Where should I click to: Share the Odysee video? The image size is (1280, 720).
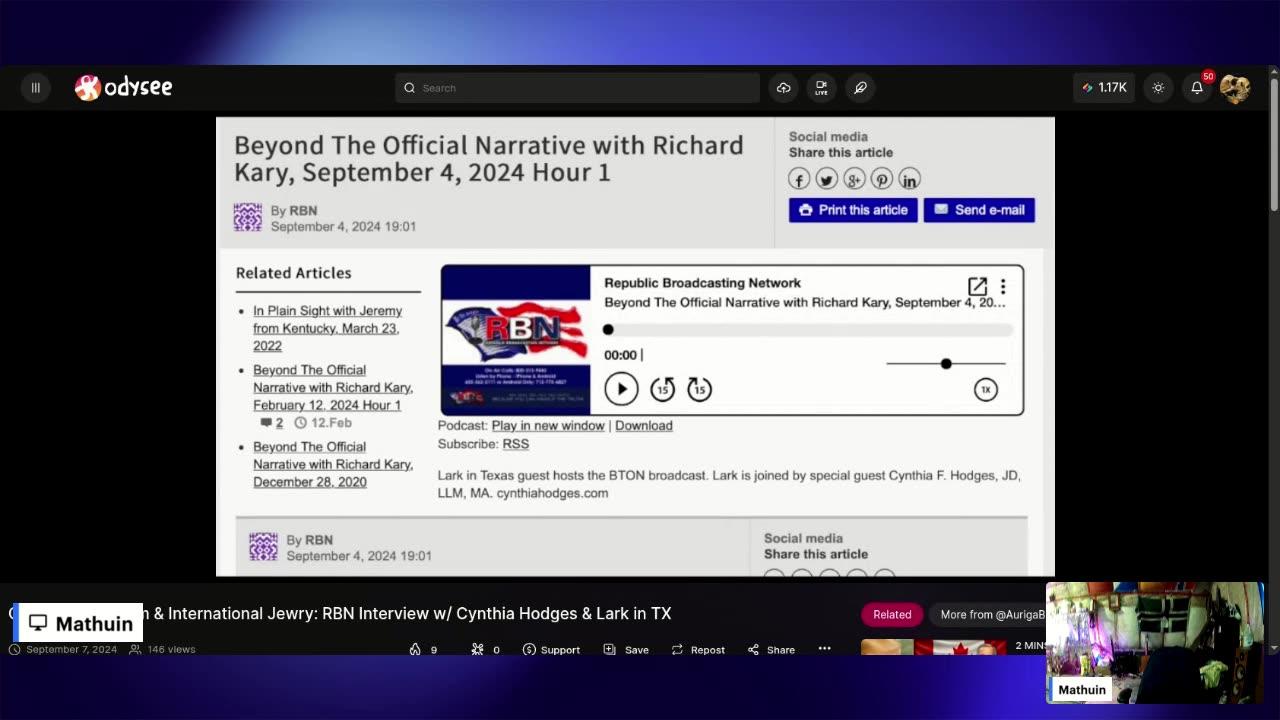771,650
